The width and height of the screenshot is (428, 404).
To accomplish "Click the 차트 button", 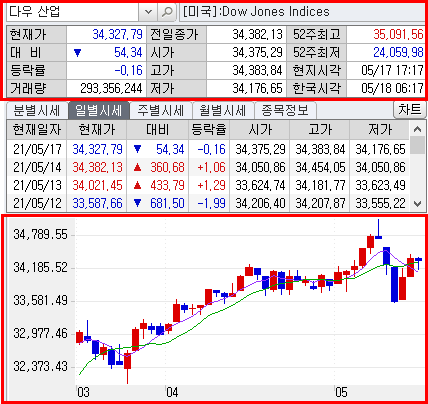I will click(410, 110).
